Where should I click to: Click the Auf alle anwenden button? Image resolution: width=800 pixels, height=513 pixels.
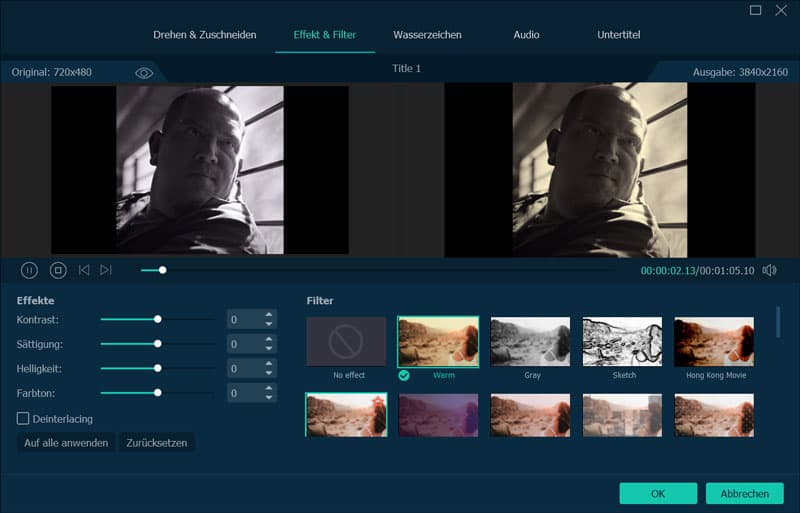pyautogui.click(x=66, y=442)
